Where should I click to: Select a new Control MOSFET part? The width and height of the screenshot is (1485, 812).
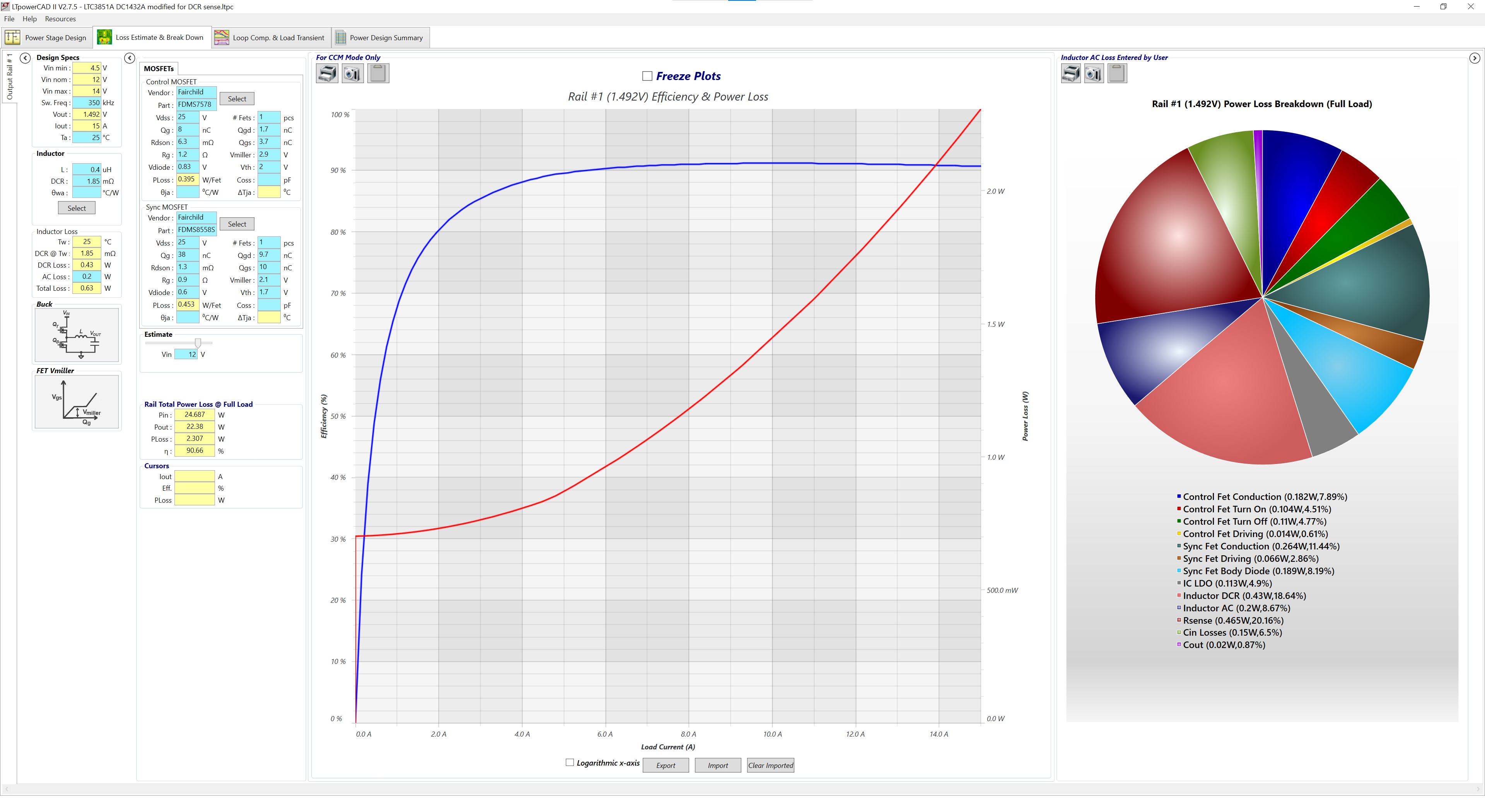point(236,99)
